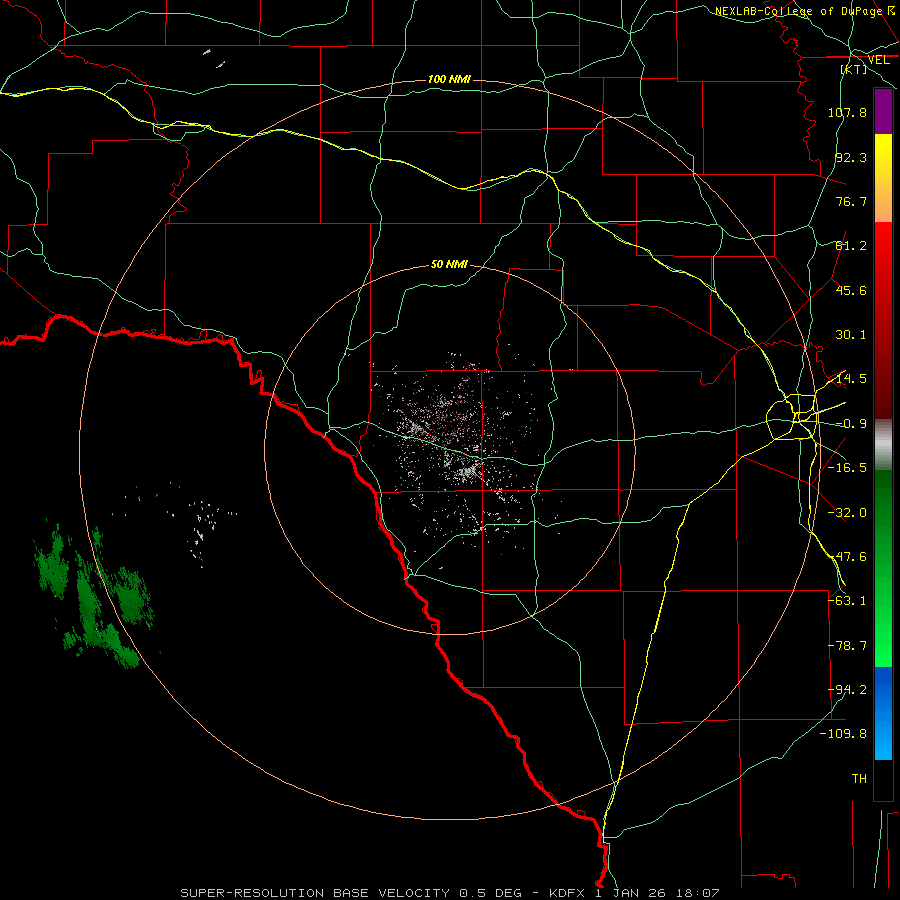Screen dimensions: 900x900
Task: Click the -32.0 velocity scale value
Action: coord(847,513)
